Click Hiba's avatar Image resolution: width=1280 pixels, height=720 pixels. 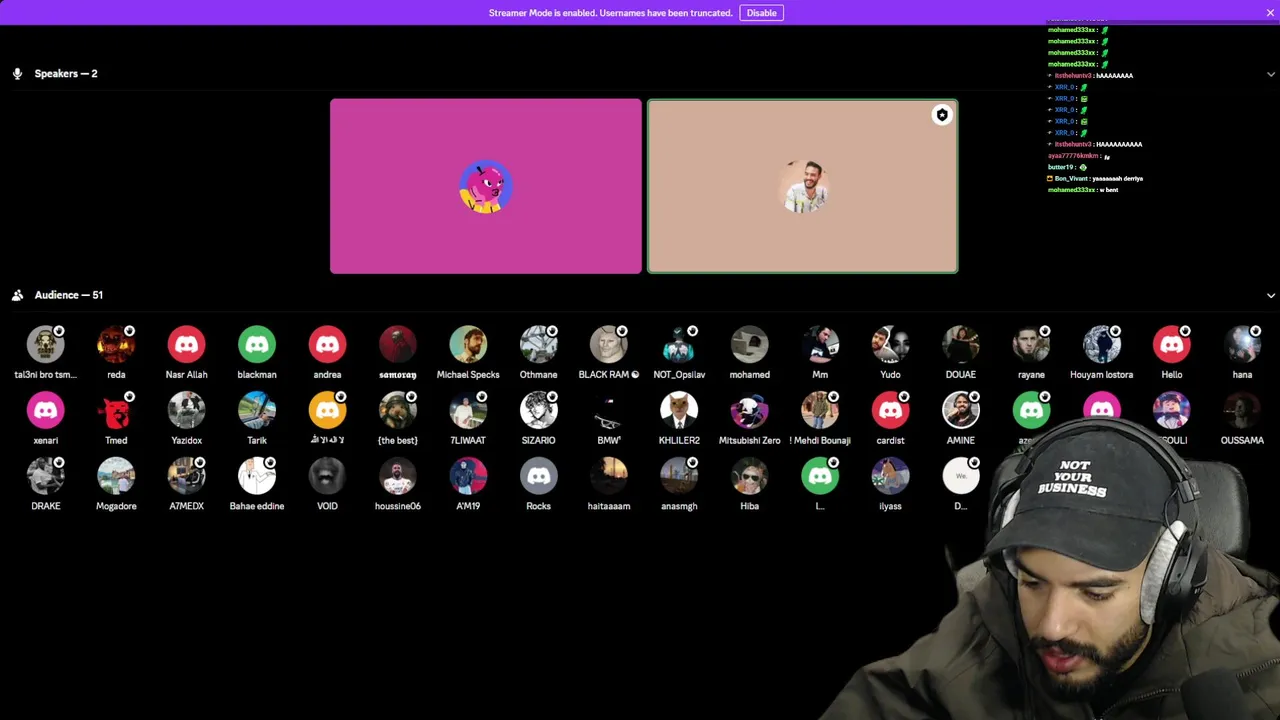[749, 477]
